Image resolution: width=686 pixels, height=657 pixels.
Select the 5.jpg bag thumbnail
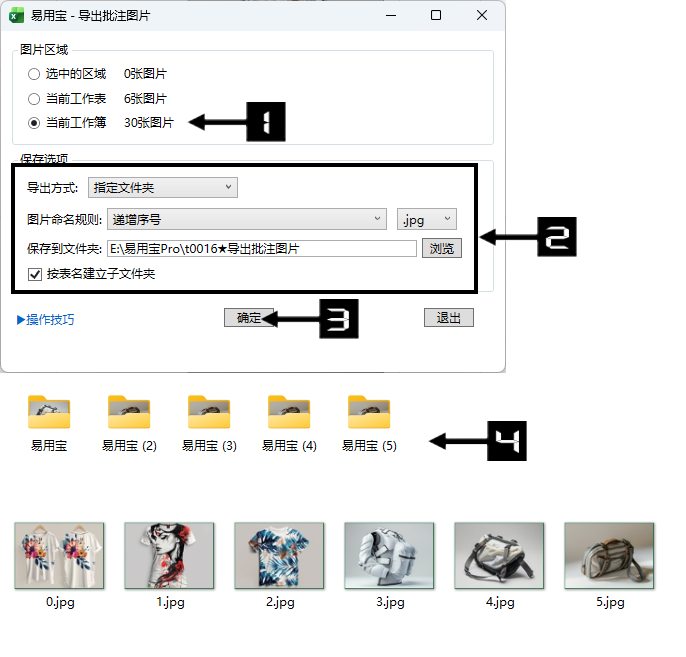click(x=609, y=556)
